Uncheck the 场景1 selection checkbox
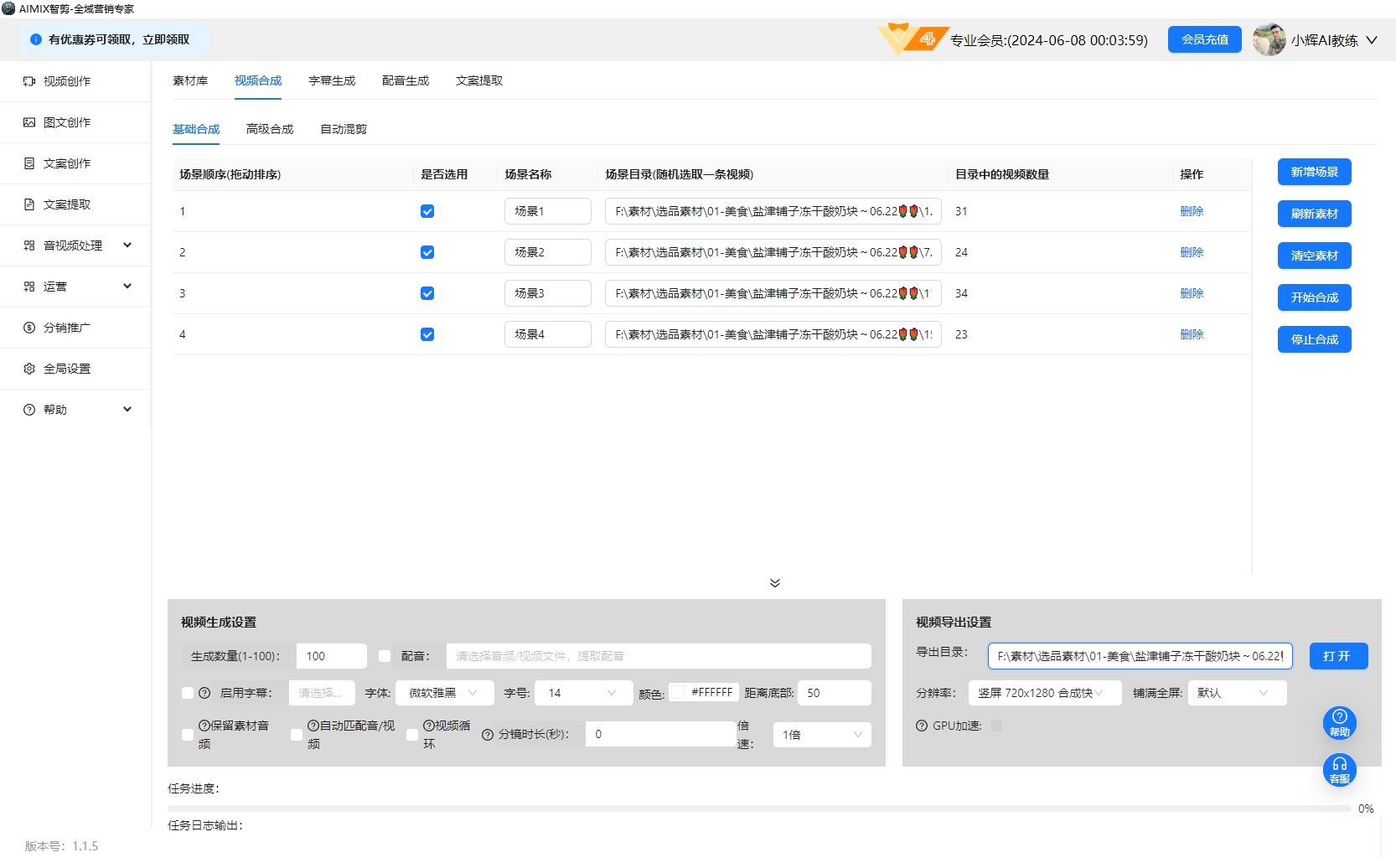 click(427, 211)
